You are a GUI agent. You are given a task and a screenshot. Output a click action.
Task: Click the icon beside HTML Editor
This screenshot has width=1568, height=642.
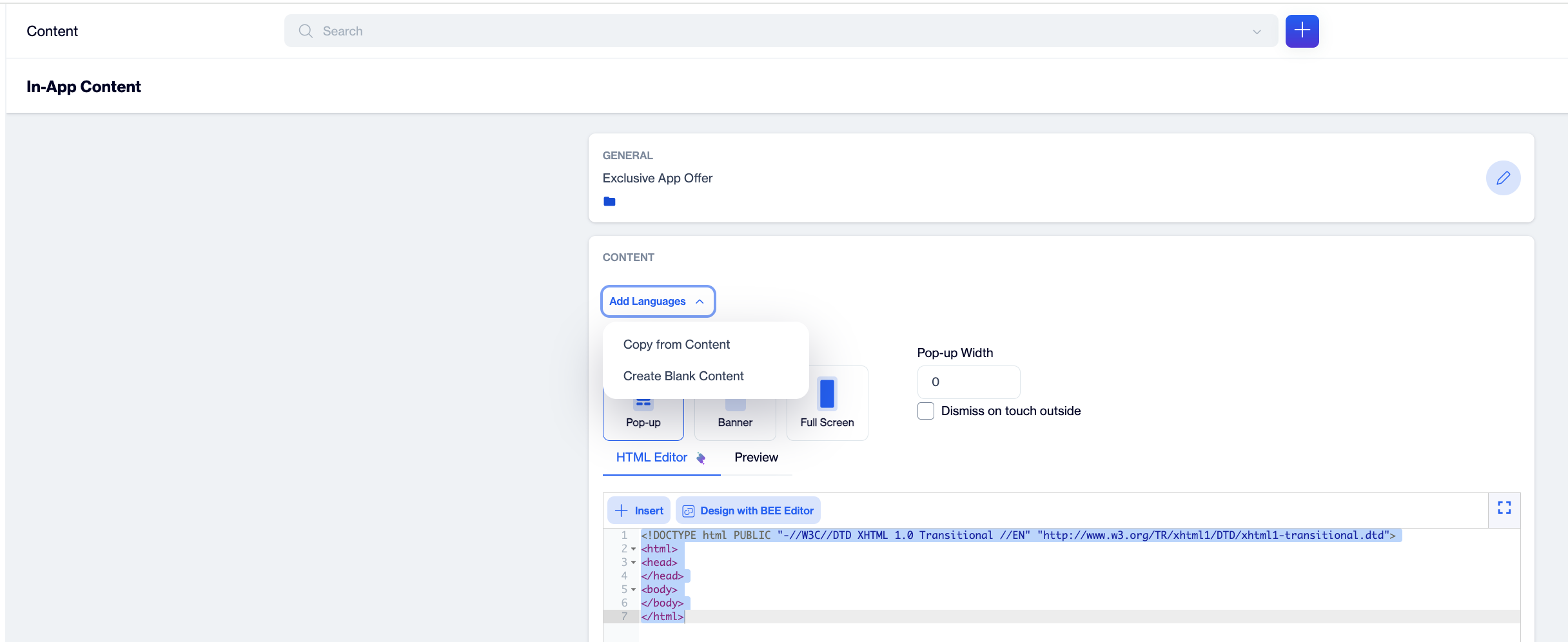pyautogui.click(x=701, y=458)
